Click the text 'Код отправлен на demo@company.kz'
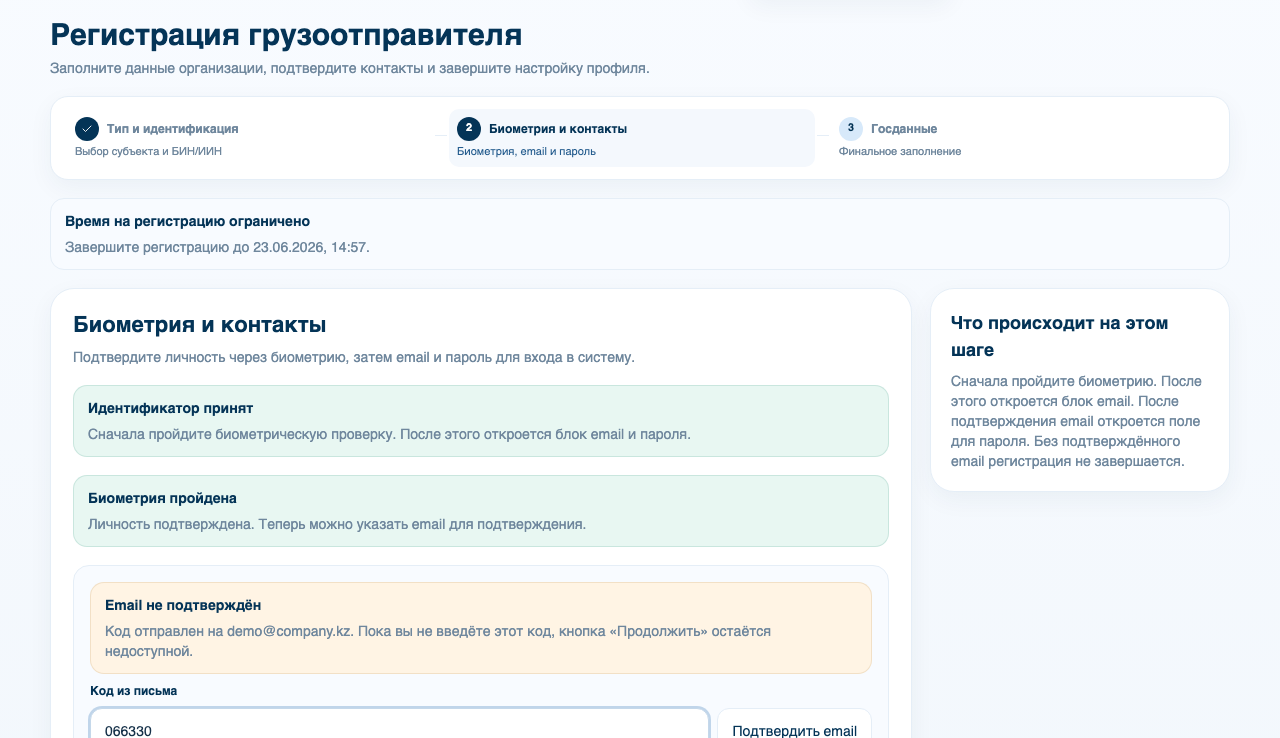The image size is (1280, 738). (x=229, y=631)
